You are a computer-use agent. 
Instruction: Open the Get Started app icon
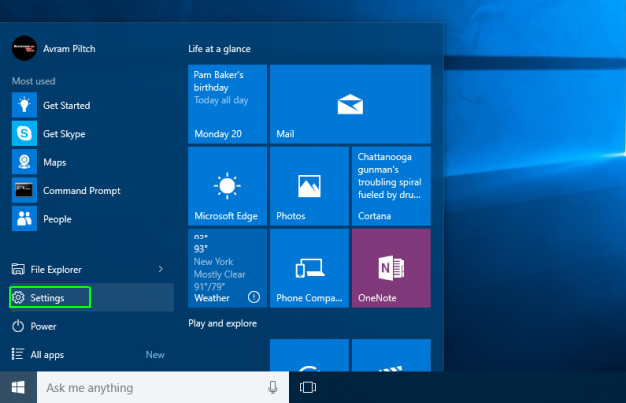pos(24,105)
